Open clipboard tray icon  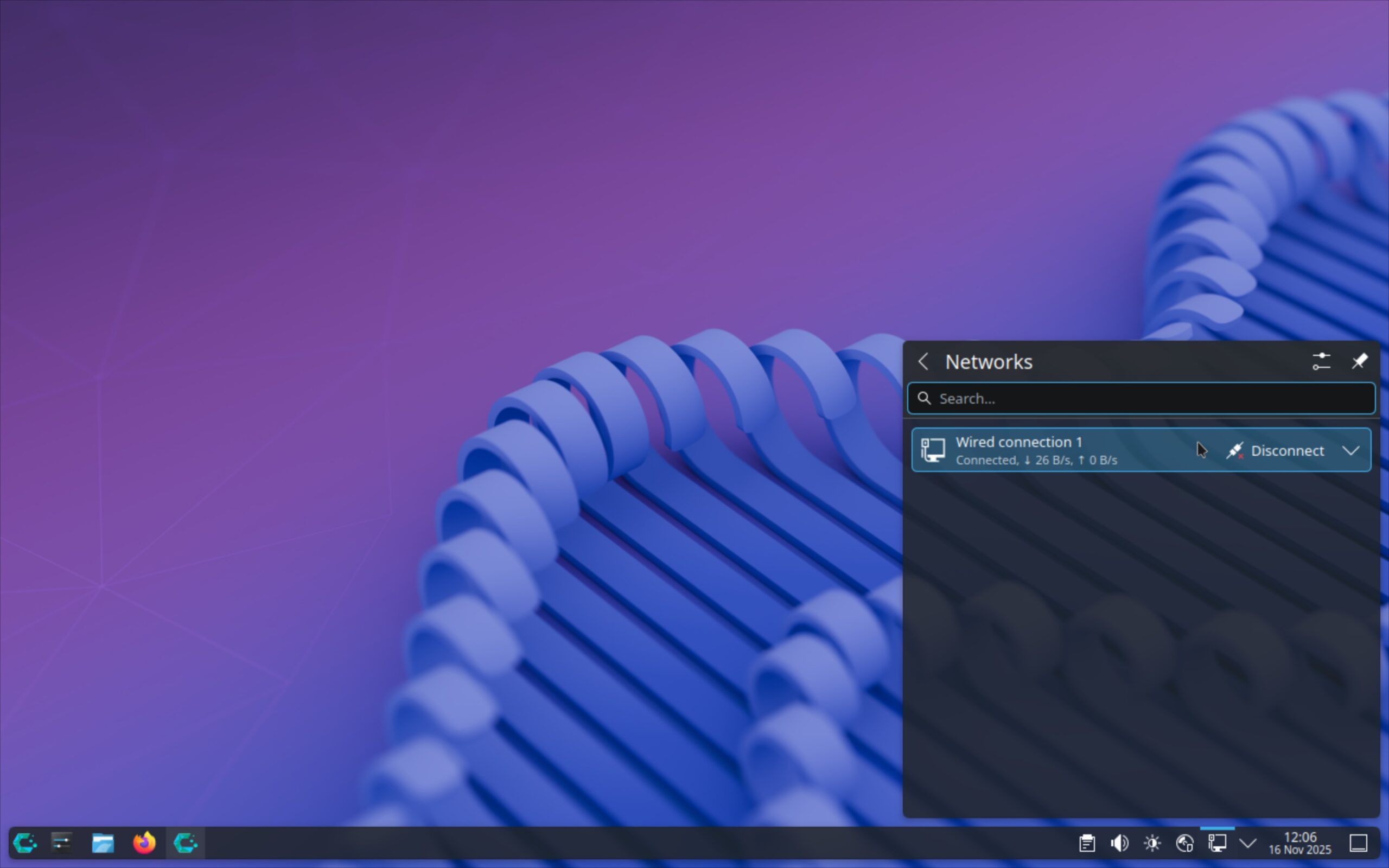pos(1087,843)
